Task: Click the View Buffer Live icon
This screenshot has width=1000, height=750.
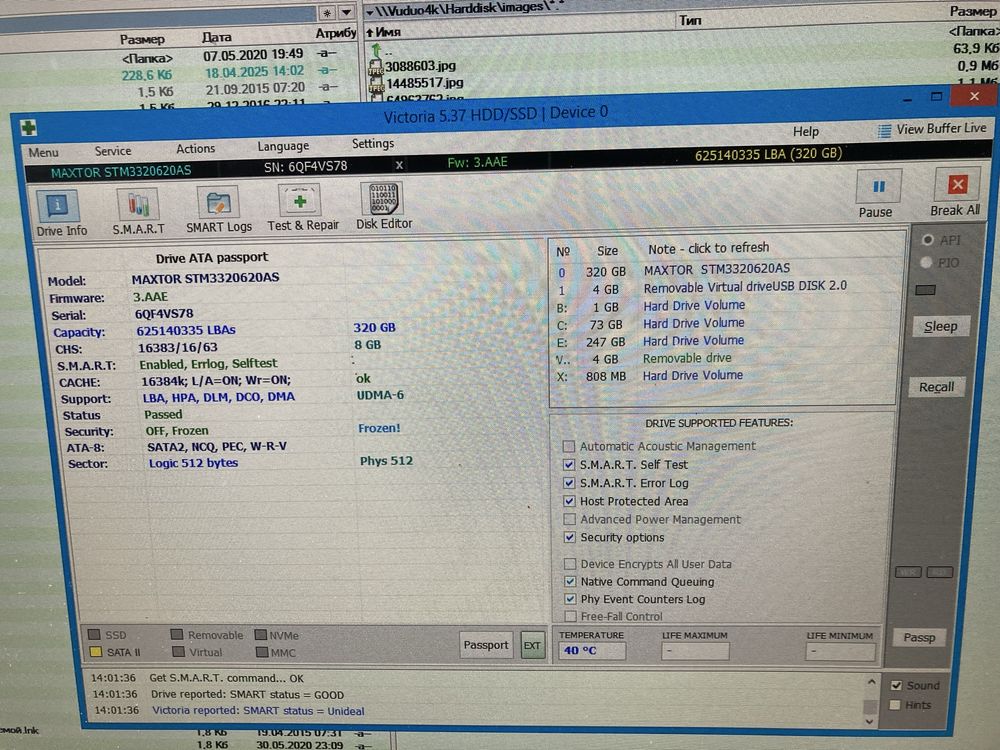Action: [884, 131]
